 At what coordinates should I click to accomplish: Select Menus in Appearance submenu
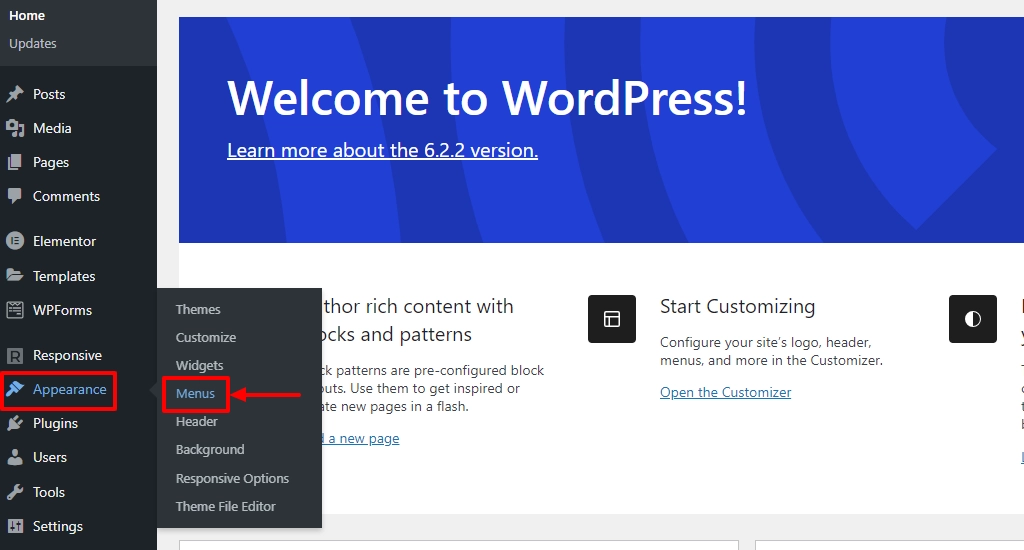(195, 393)
